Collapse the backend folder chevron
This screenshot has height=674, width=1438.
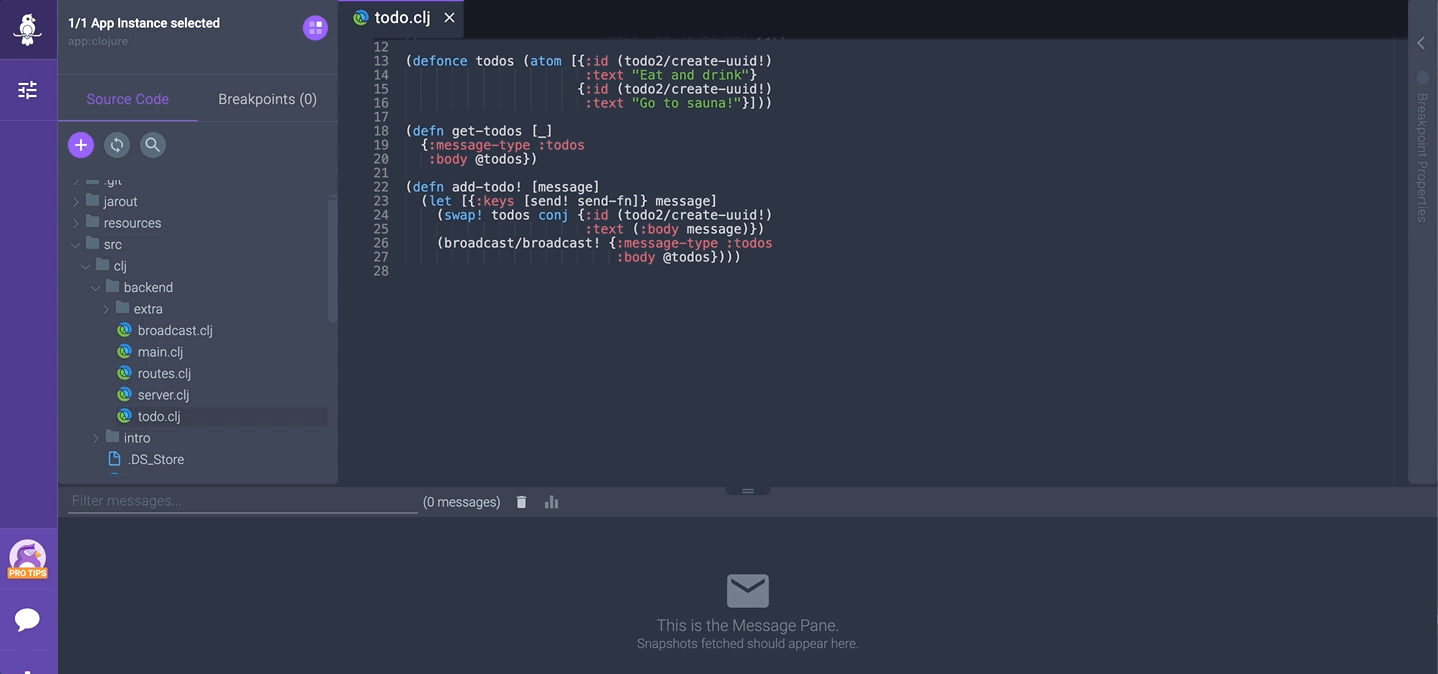pyautogui.click(x=96, y=288)
